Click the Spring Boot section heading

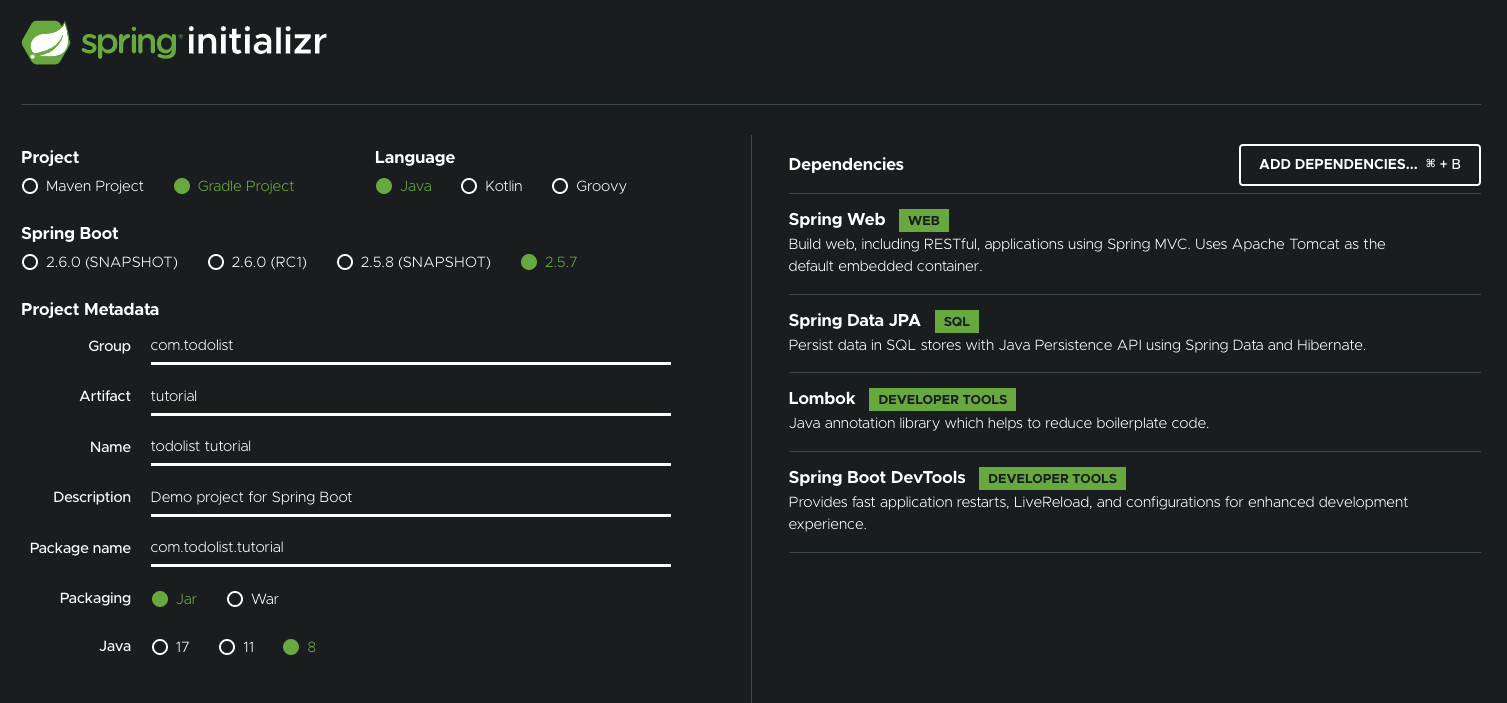click(70, 234)
